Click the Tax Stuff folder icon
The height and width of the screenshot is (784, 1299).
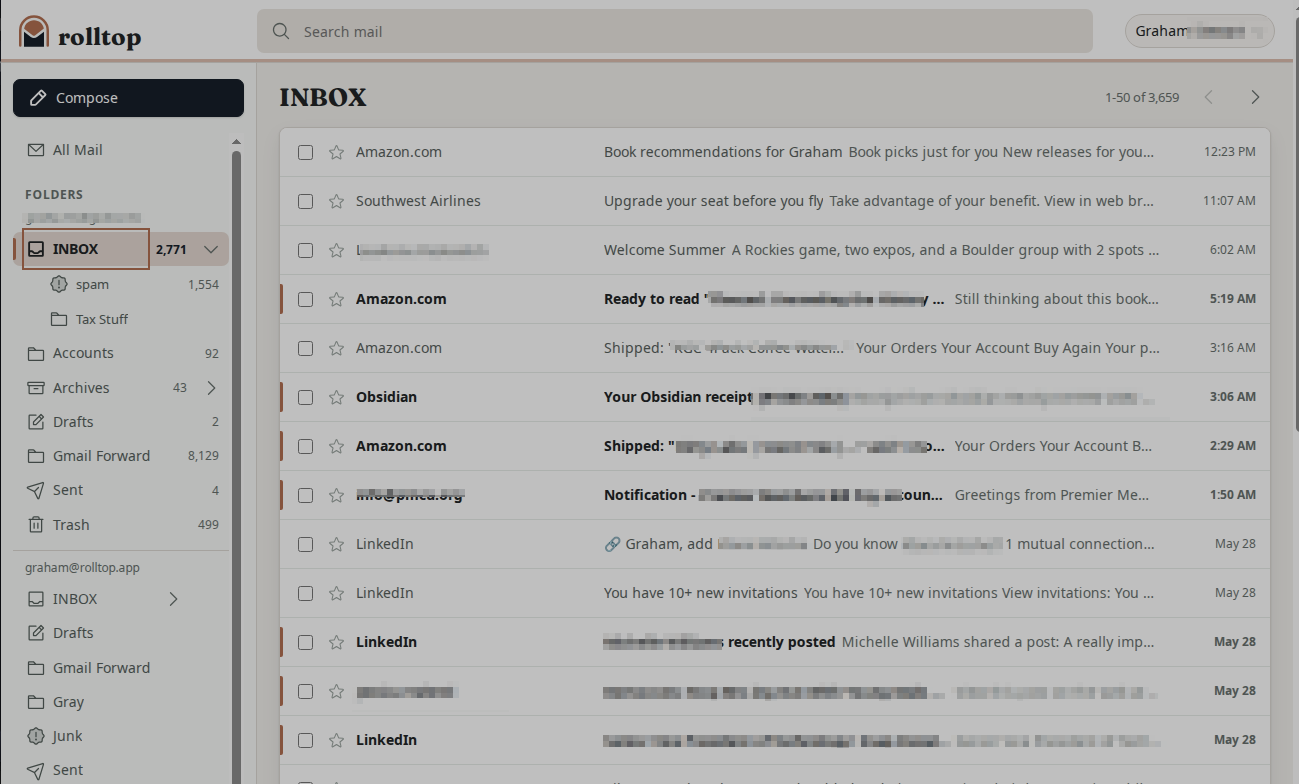tap(59, 320)
